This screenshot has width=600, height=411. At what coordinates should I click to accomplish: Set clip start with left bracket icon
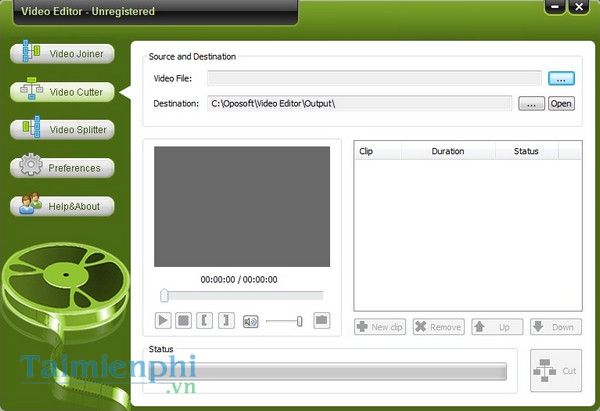[204, 320]
